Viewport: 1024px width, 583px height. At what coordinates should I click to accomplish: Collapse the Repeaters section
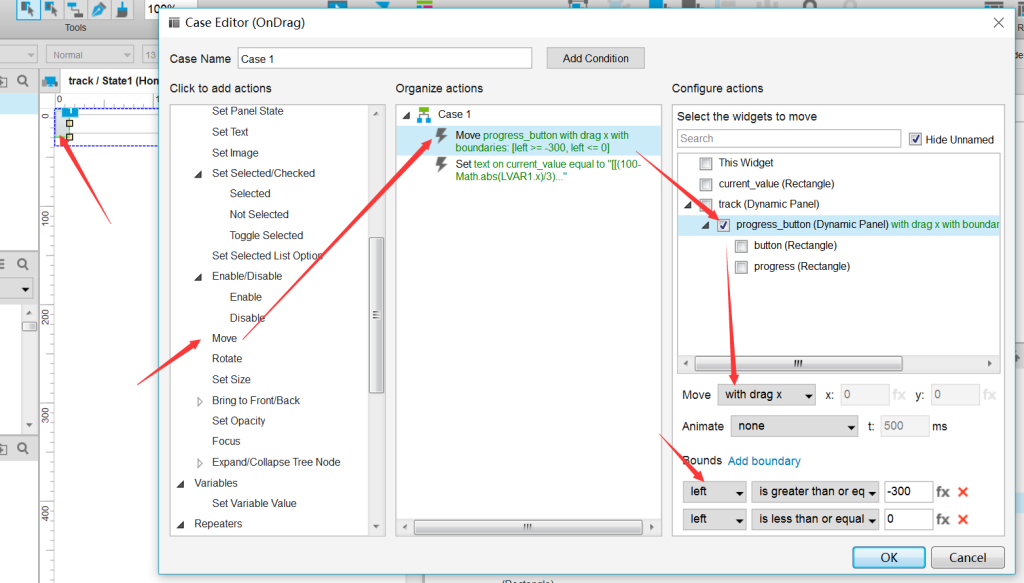[x=180, y=525]
